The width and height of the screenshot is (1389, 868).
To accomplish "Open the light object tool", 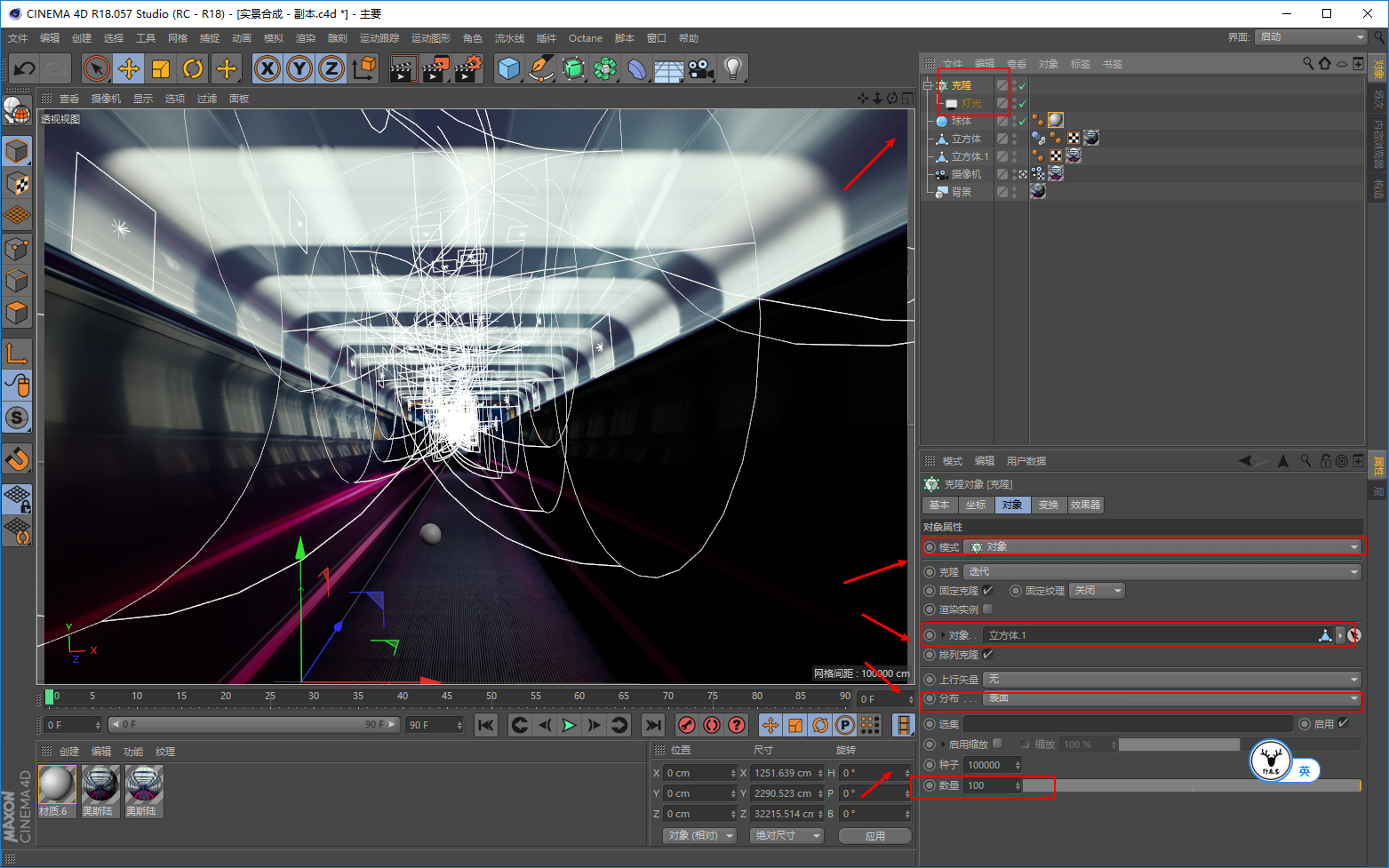I will click(732, 68).
